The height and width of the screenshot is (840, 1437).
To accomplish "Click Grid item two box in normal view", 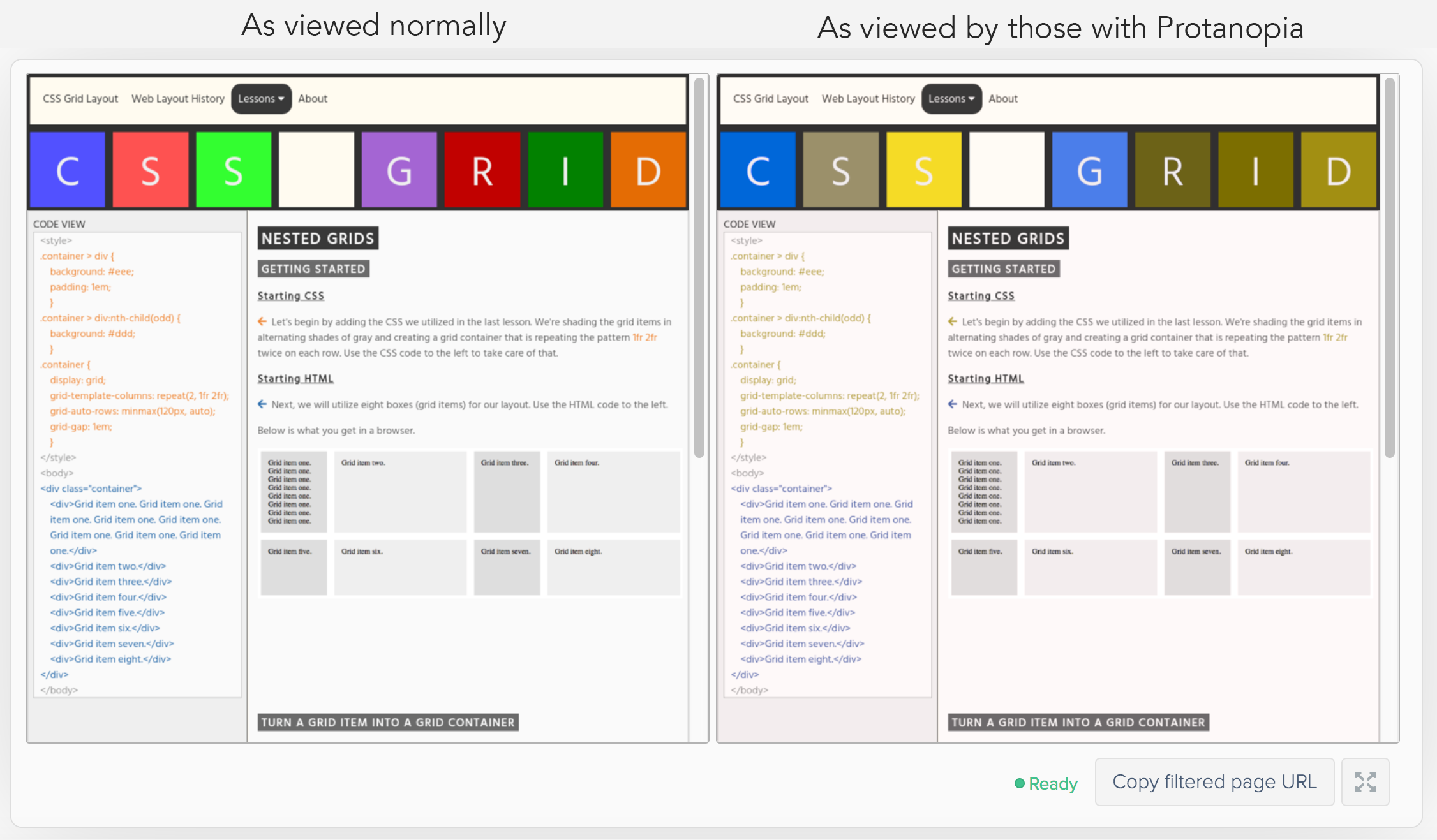I will tap(400, 492).
